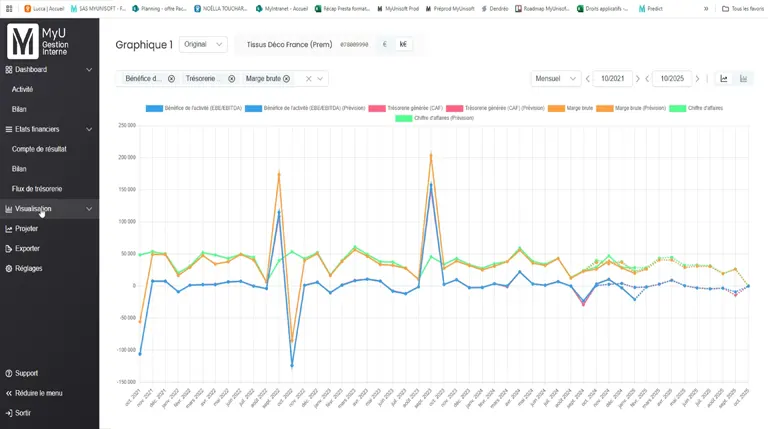768x429 pixels.
Task: Click Réduire le menu button
Action: click(x=38, y=393)
